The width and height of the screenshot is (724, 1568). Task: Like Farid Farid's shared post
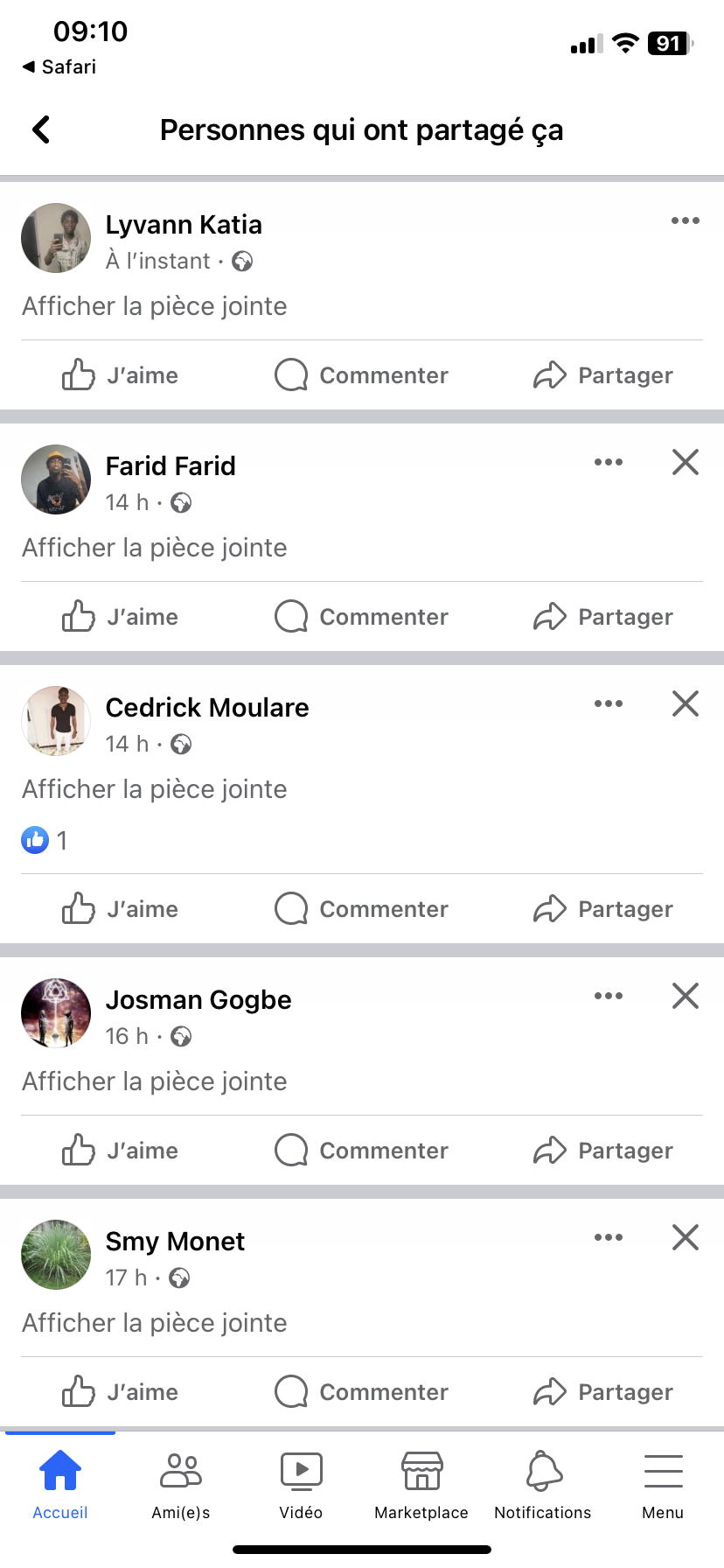pos(120,617)
